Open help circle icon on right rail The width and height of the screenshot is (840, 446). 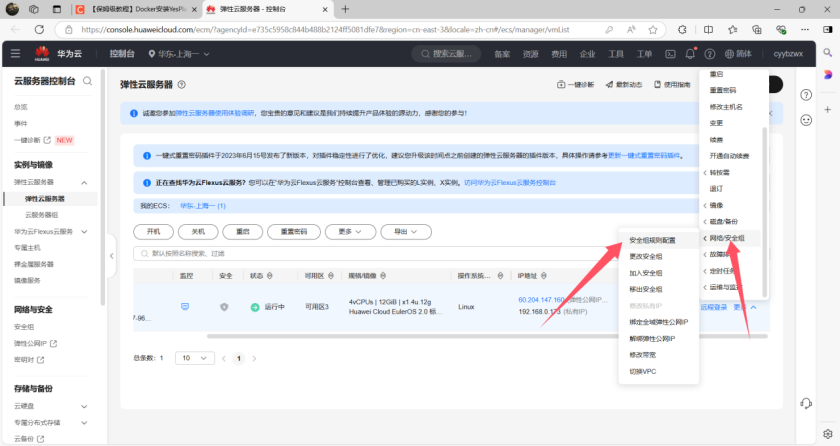(x=806, y=95)
